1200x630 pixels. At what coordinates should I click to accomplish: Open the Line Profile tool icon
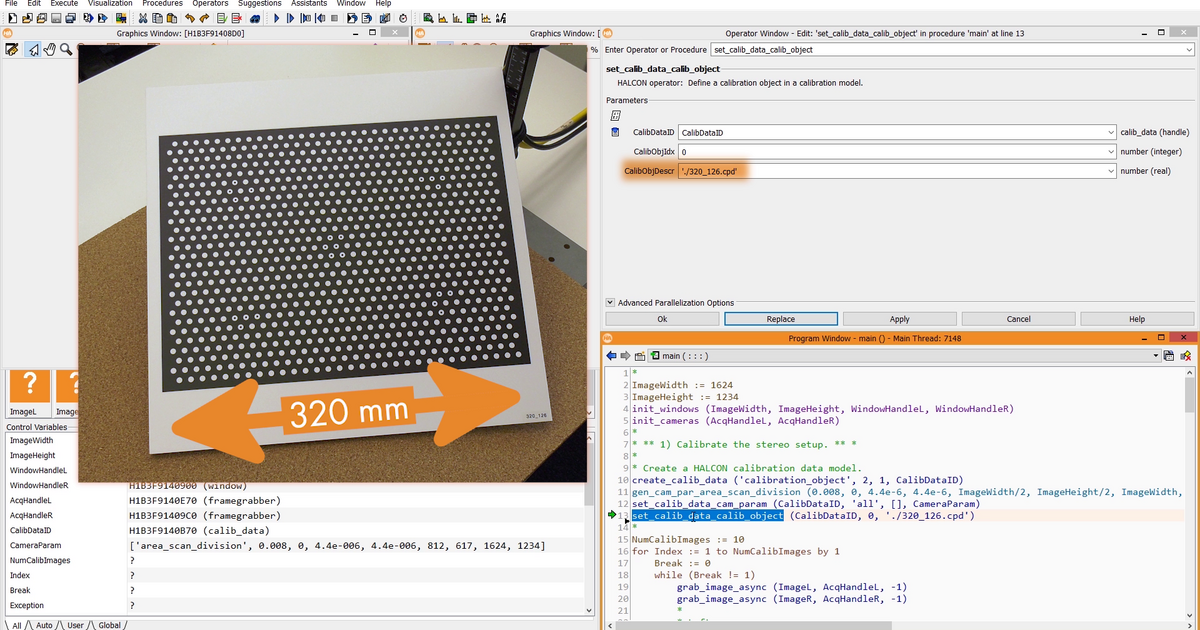[486, 18]
